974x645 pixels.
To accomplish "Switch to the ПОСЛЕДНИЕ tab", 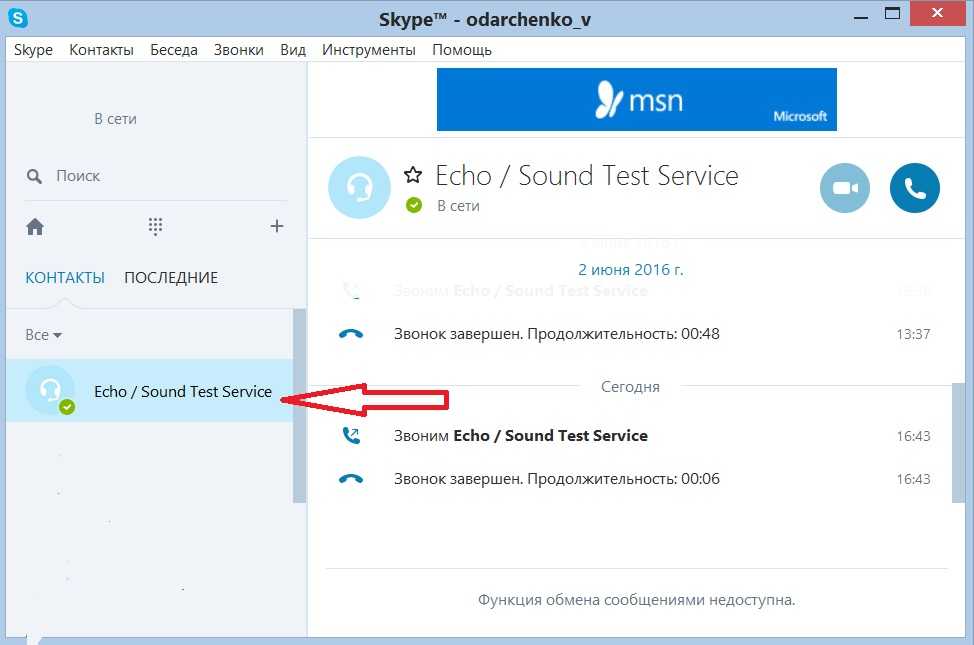I will (x=171, y=278).
